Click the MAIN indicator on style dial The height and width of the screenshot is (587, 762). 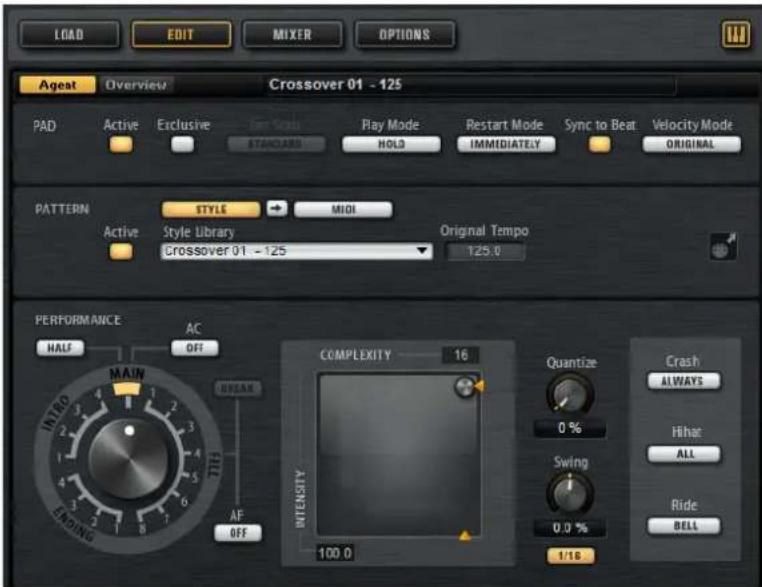coord(127,388)
